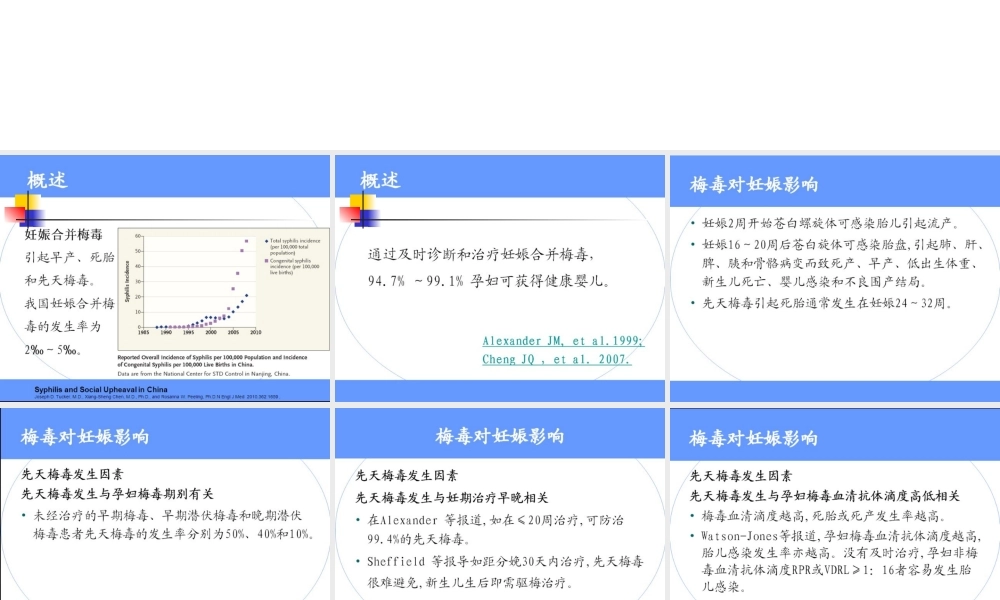The height and width of the screenshot is (600, 1000).
Task: Click the syphilis incidence chart image
Action: click(x=224, y=289)
